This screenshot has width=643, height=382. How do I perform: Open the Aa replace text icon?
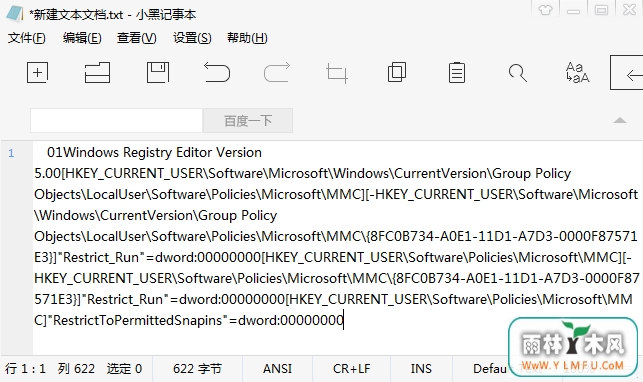(577, 73)
